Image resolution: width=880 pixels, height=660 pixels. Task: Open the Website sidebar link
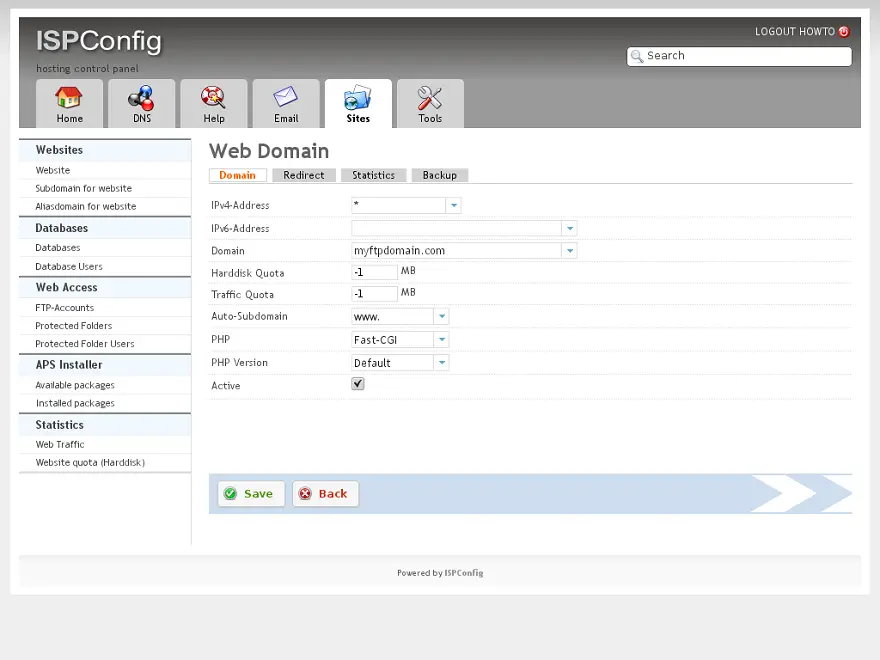point(53,171)
